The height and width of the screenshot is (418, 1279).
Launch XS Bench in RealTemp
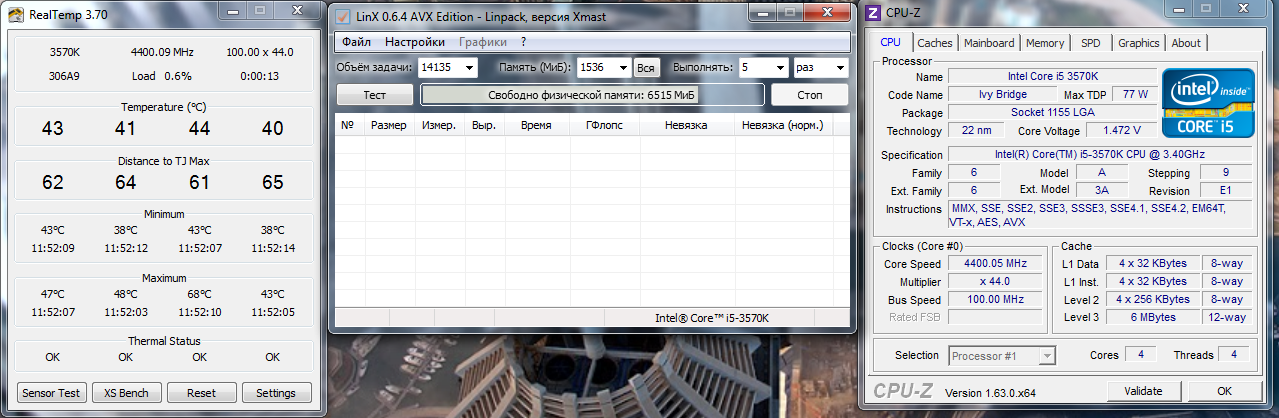point(126,393)
